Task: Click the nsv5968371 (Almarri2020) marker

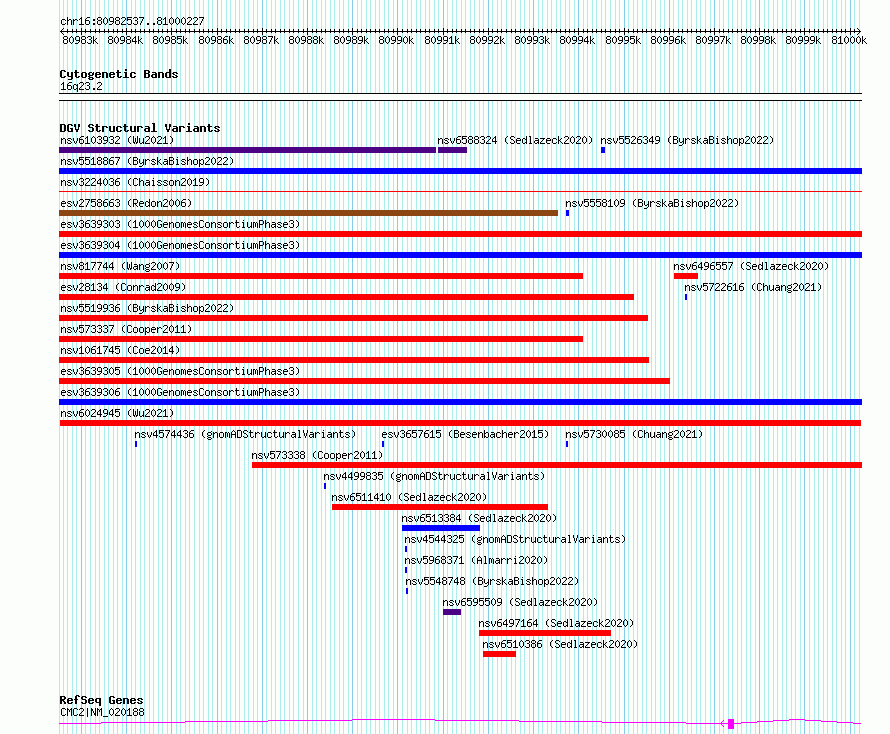Action: point(406,570)
